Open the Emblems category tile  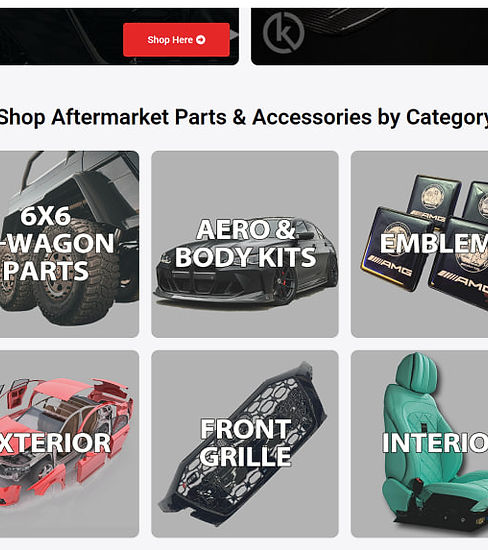420,244
